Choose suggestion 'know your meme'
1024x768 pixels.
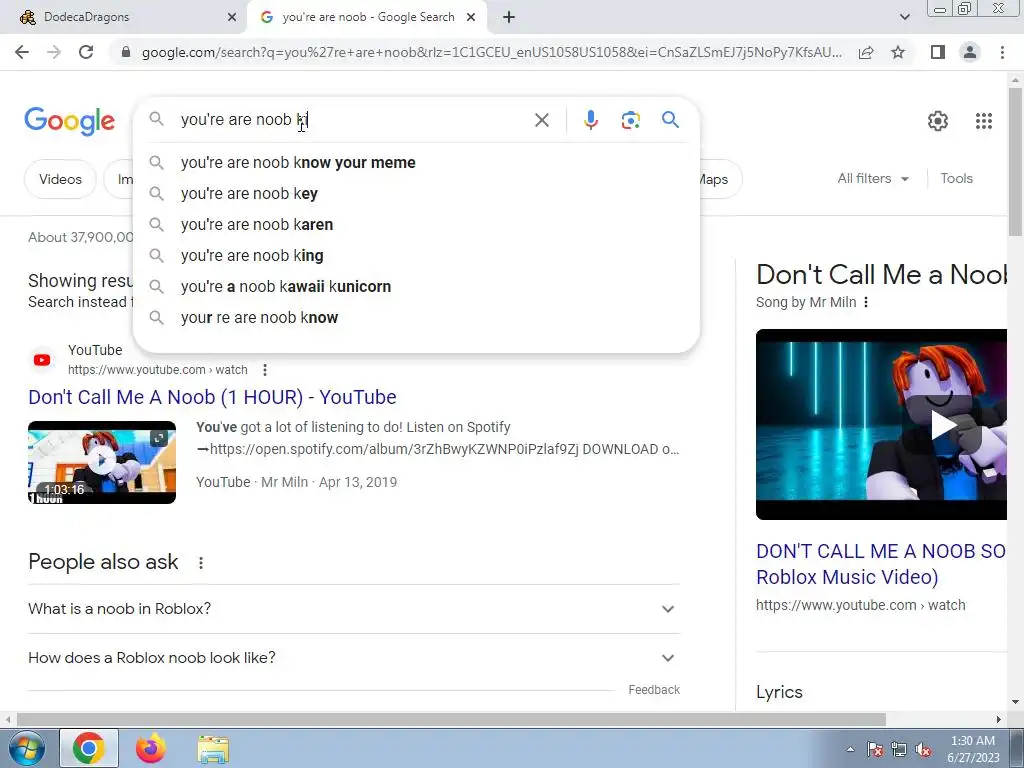click(x=416, y=163)
